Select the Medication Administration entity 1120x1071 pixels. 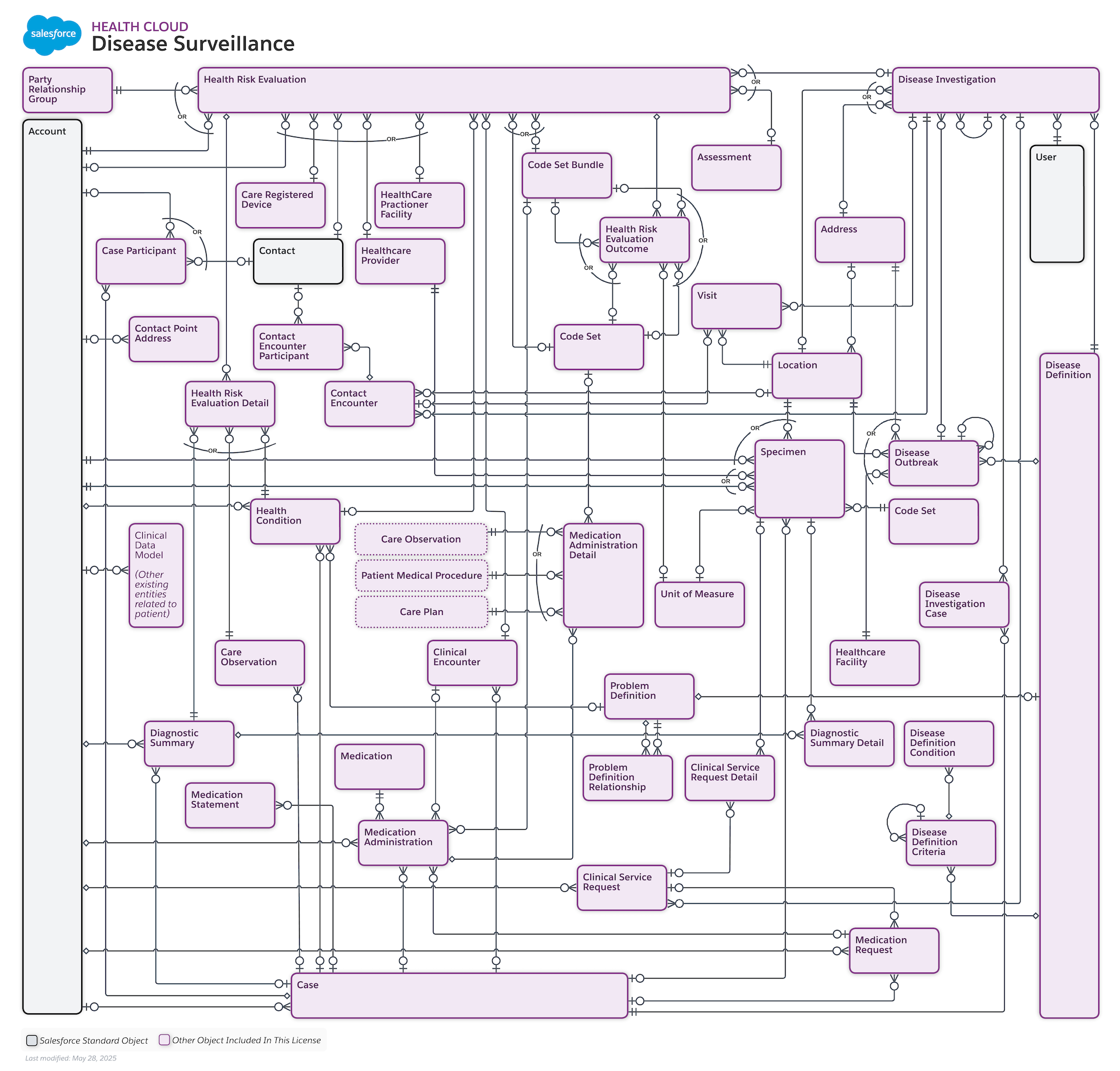tap(403, 843)
